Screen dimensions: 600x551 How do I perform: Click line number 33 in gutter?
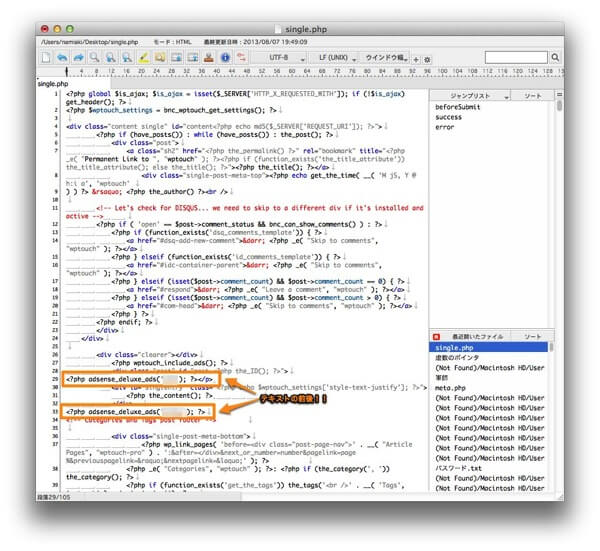click(x=55, y=412)
